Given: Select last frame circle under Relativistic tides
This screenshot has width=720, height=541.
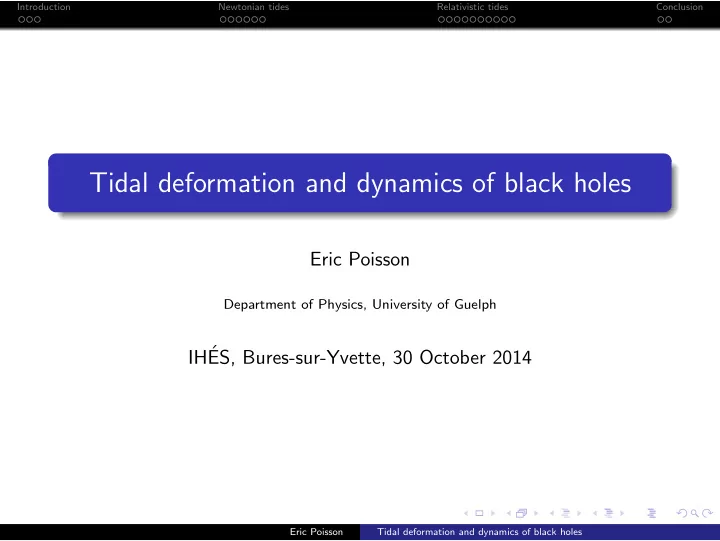Looking at the screenshot, I should pos(512,20).
